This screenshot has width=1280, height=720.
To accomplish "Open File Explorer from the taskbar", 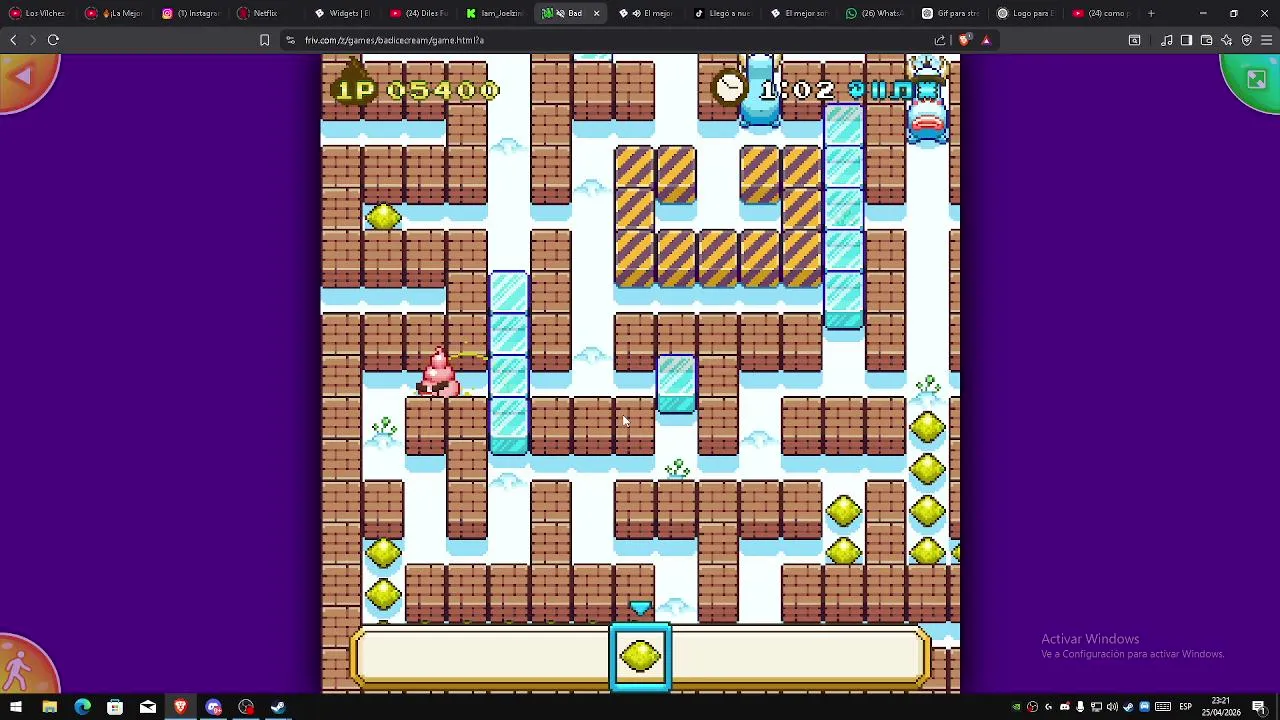I will pyautogui.click(x=49, y=707).
